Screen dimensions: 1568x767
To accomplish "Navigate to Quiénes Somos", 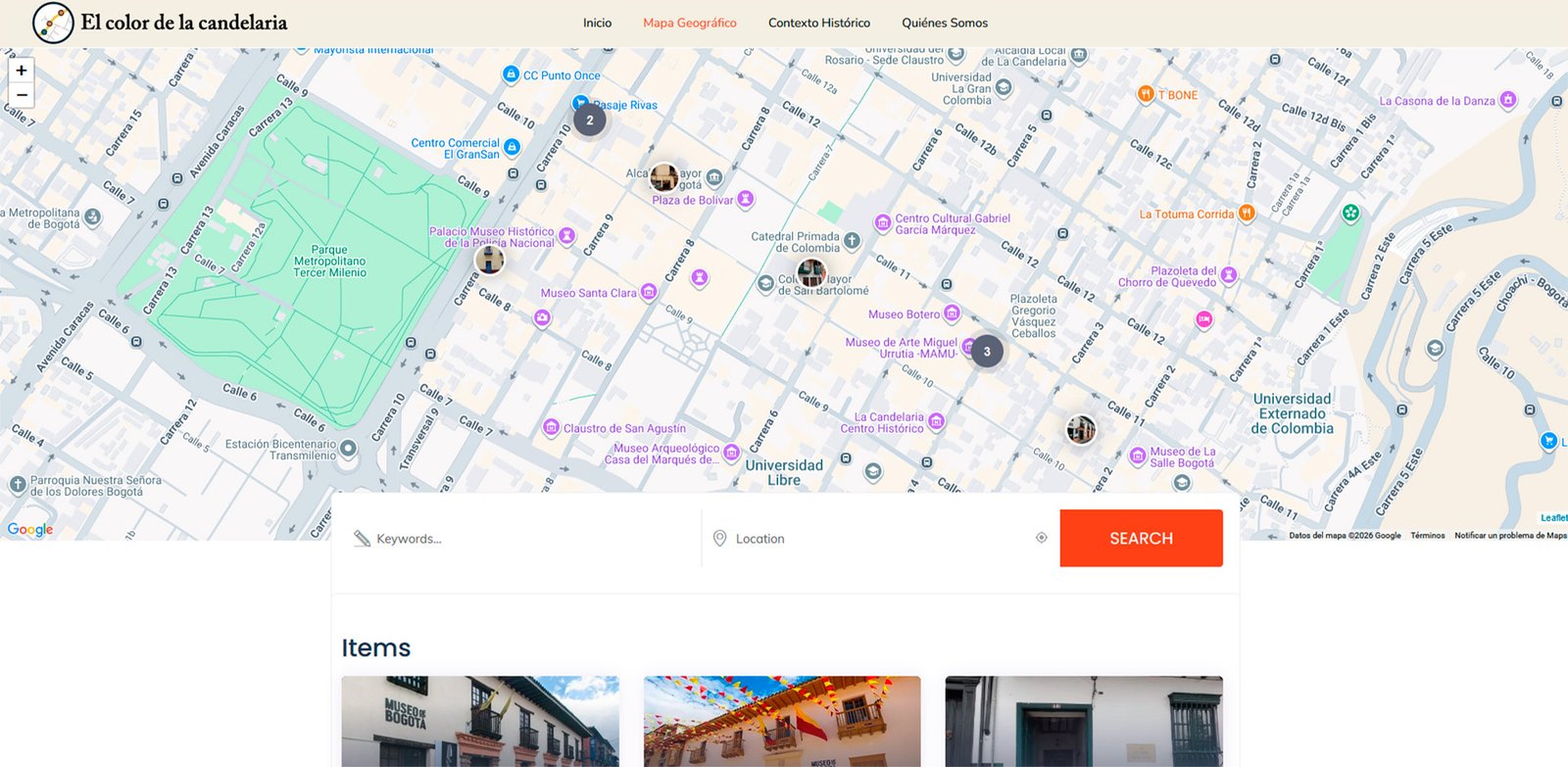I will pos(944,23).
